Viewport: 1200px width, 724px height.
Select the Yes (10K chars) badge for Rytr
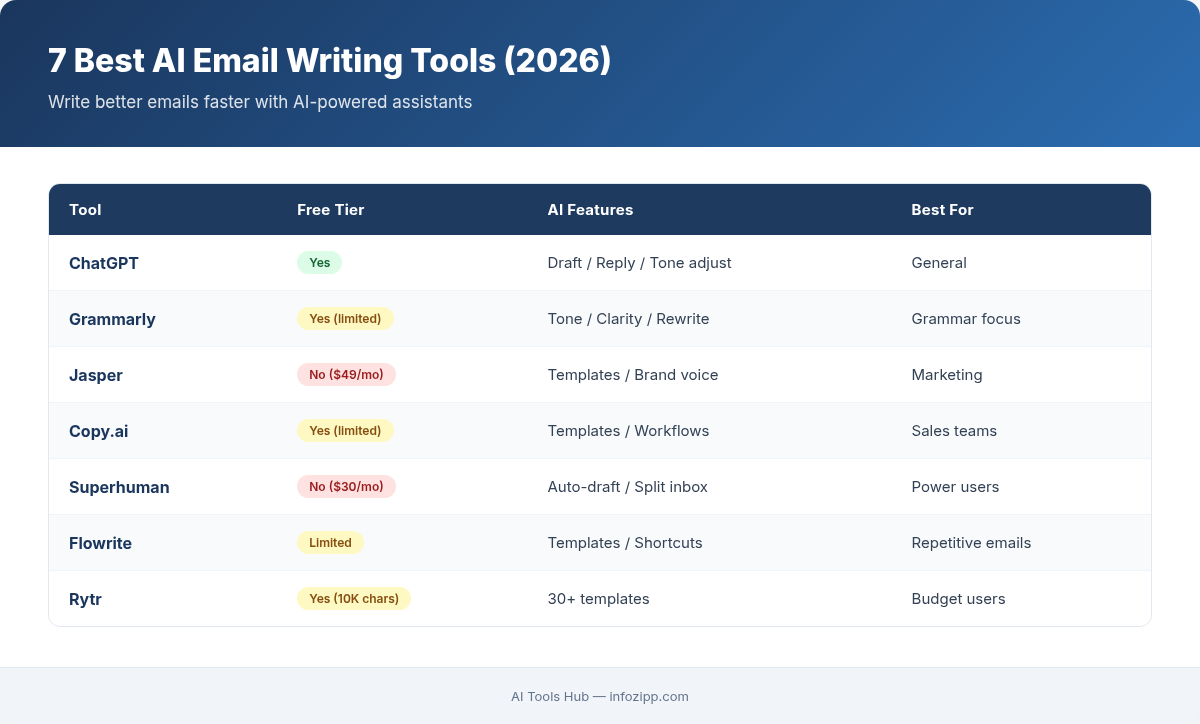(354, 598)
